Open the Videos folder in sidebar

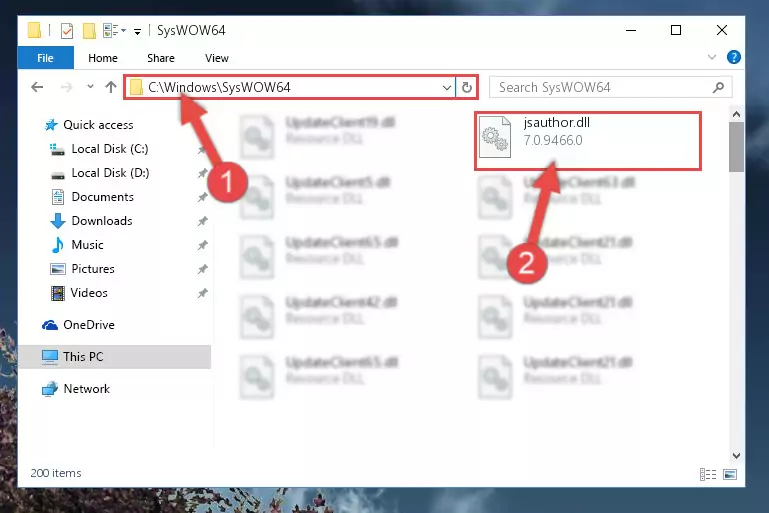coord(89,293)
